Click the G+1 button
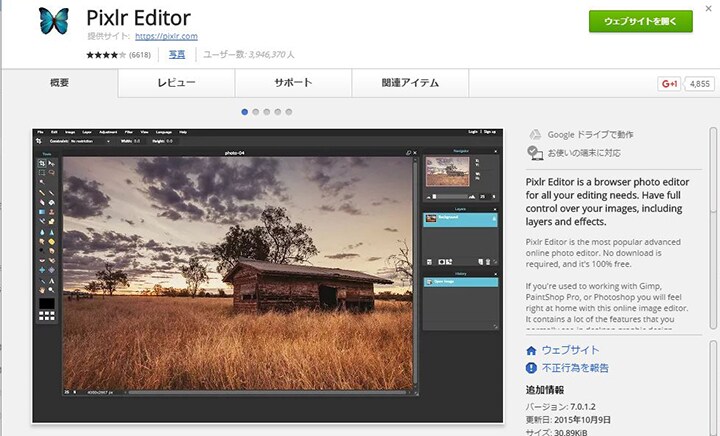 669,84
